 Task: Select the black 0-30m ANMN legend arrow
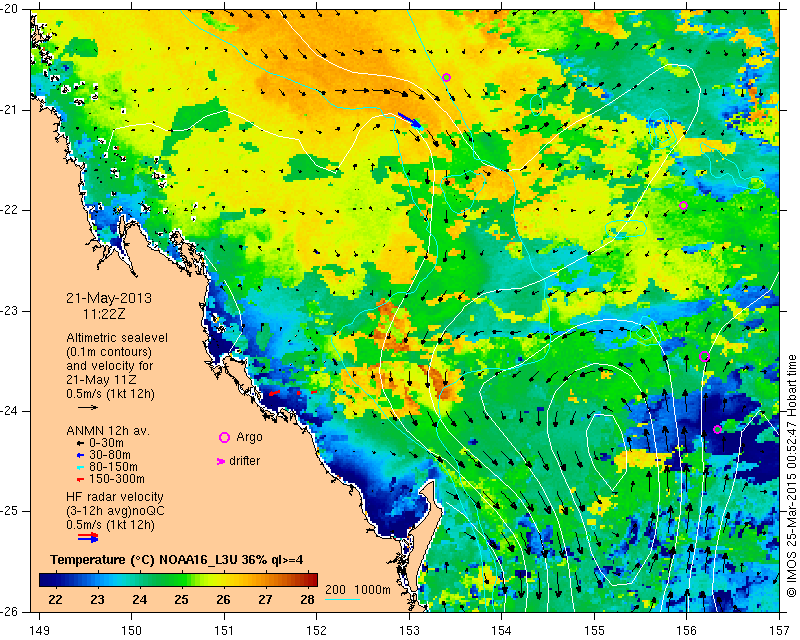80,443
